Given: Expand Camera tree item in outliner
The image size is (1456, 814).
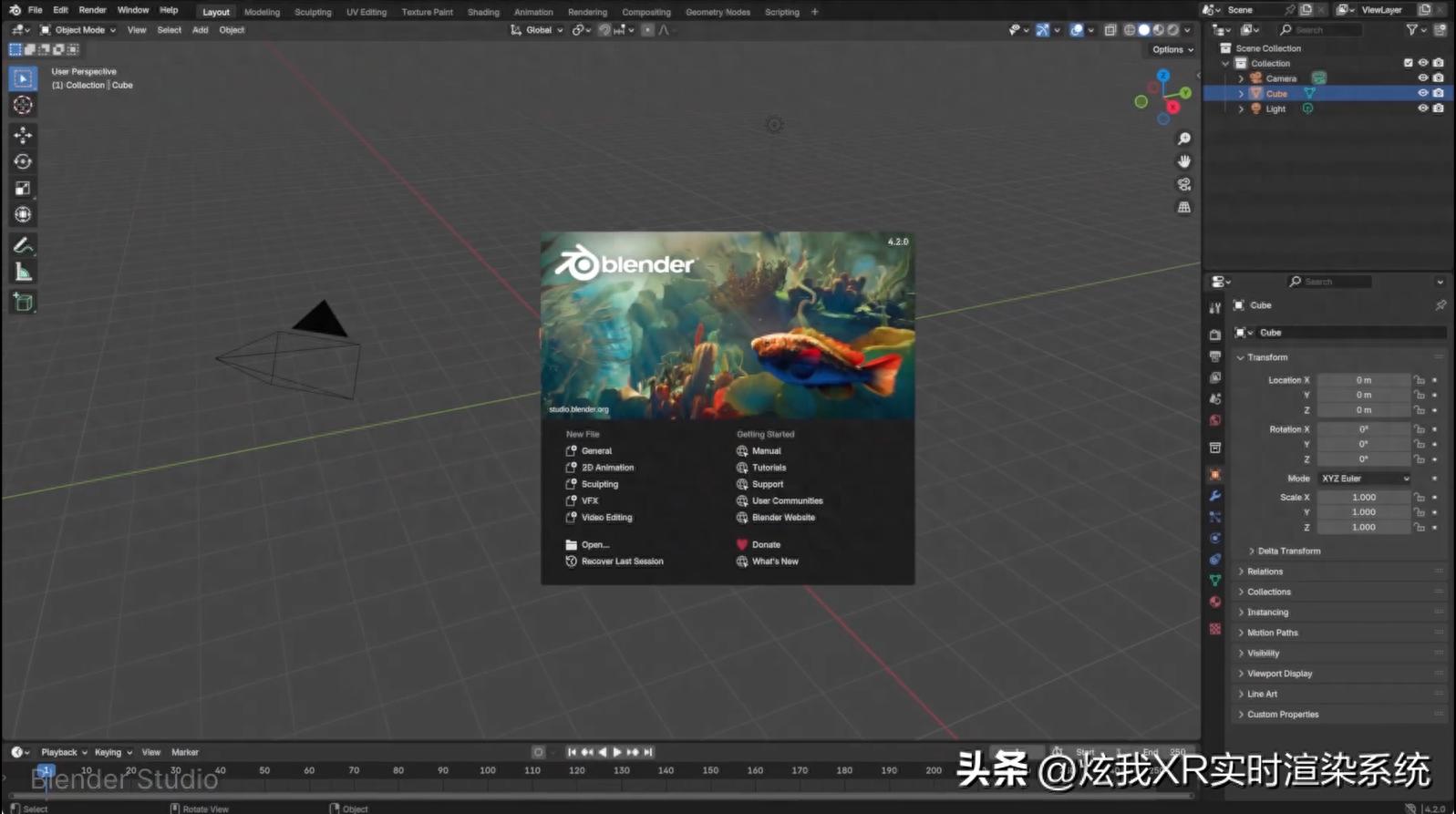Looking at the screenshot, I should (1241, 78).
